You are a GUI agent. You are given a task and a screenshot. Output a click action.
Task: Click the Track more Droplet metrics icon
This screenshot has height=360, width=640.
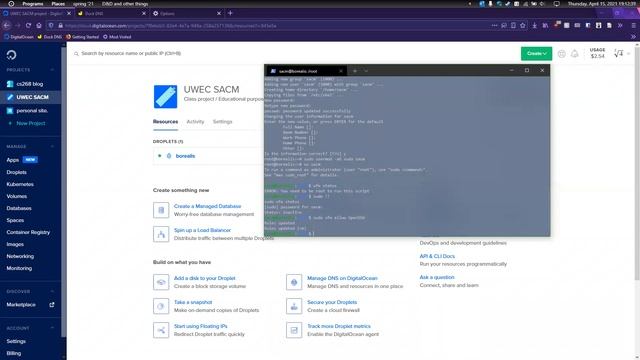[294, 330]
